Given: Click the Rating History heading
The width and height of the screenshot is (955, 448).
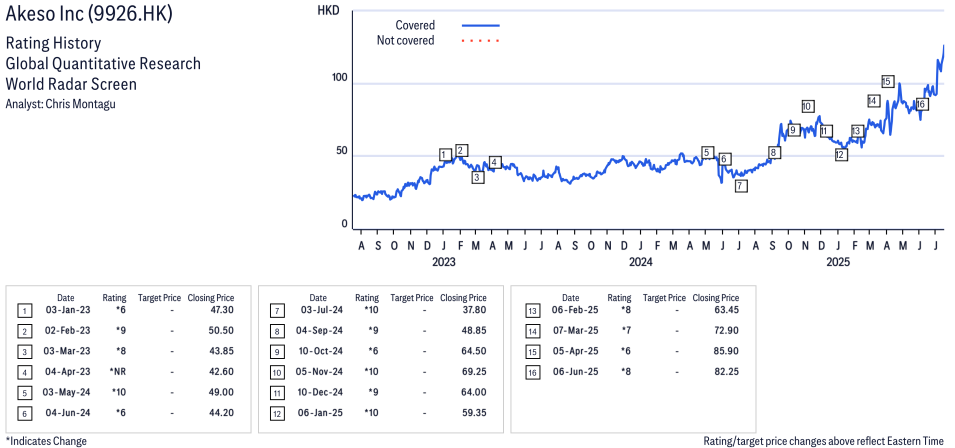Looking at the screenshot, I should point(53,44).
